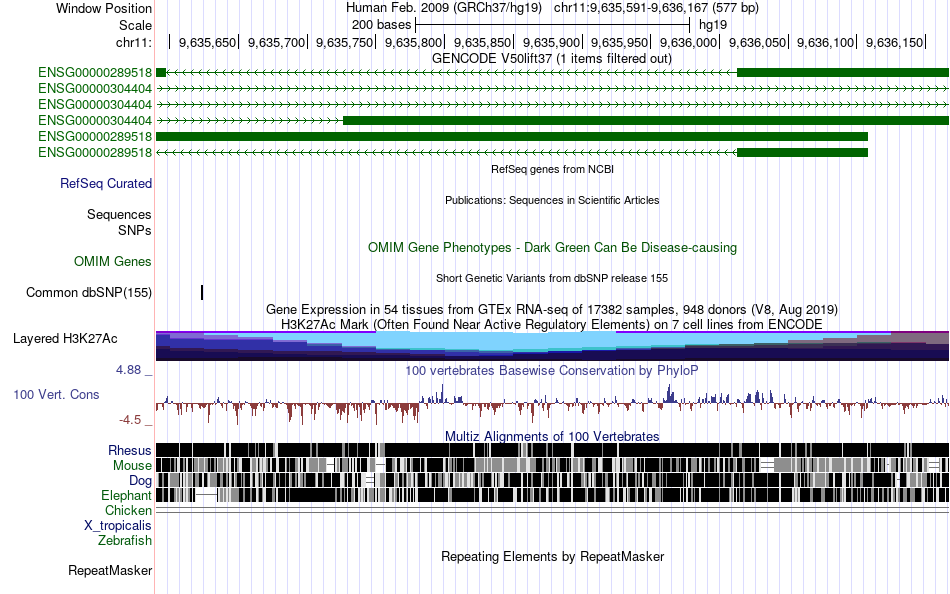
Task: Click the RepeatMasker track label
Action: click(x=110, y=570)
